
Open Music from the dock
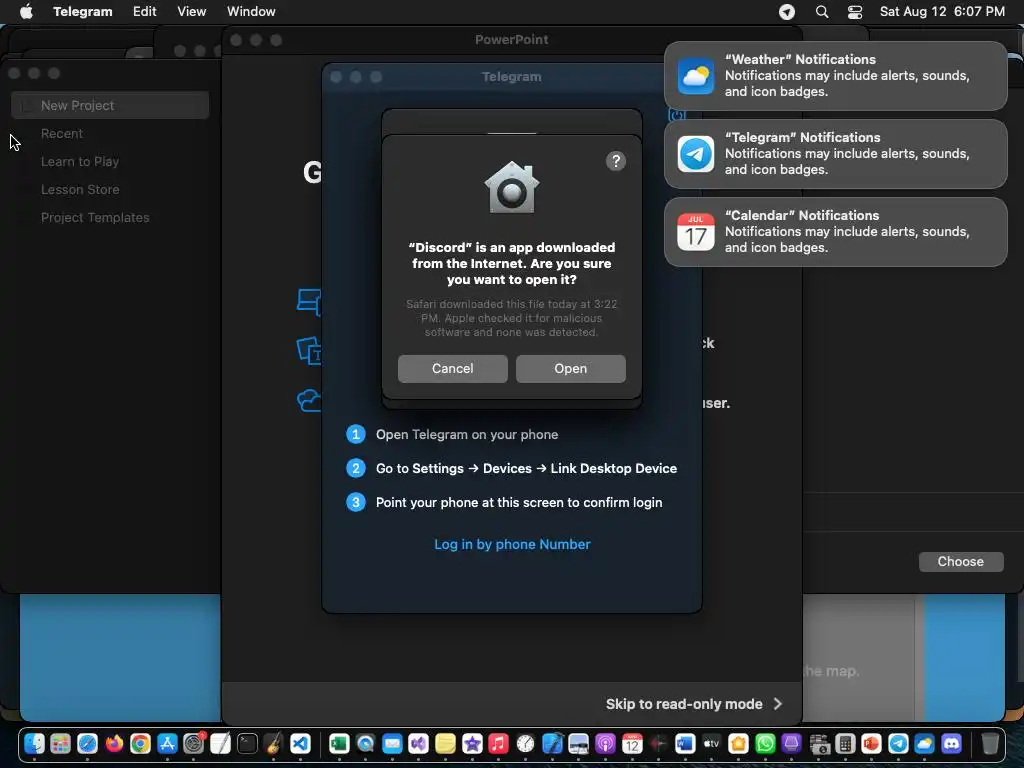(498, 743)
